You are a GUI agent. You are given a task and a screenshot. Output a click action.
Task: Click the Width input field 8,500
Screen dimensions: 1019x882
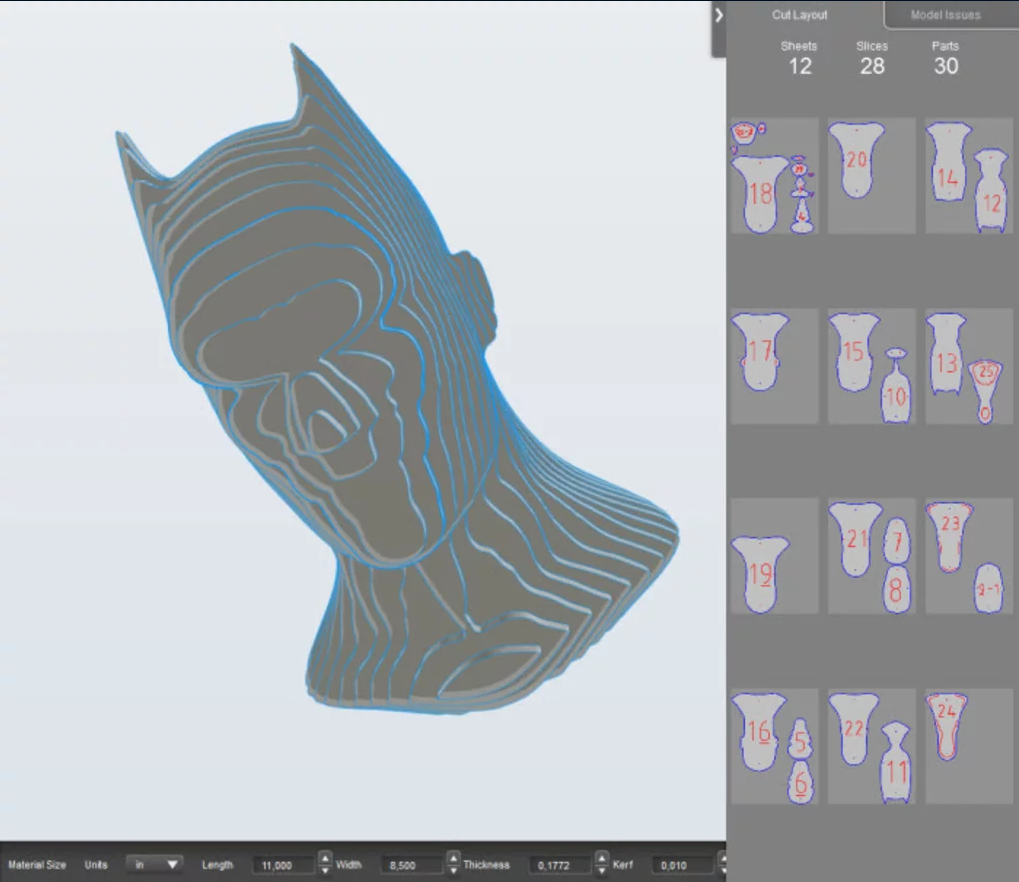pyautogui.click(x=413, y=865)
